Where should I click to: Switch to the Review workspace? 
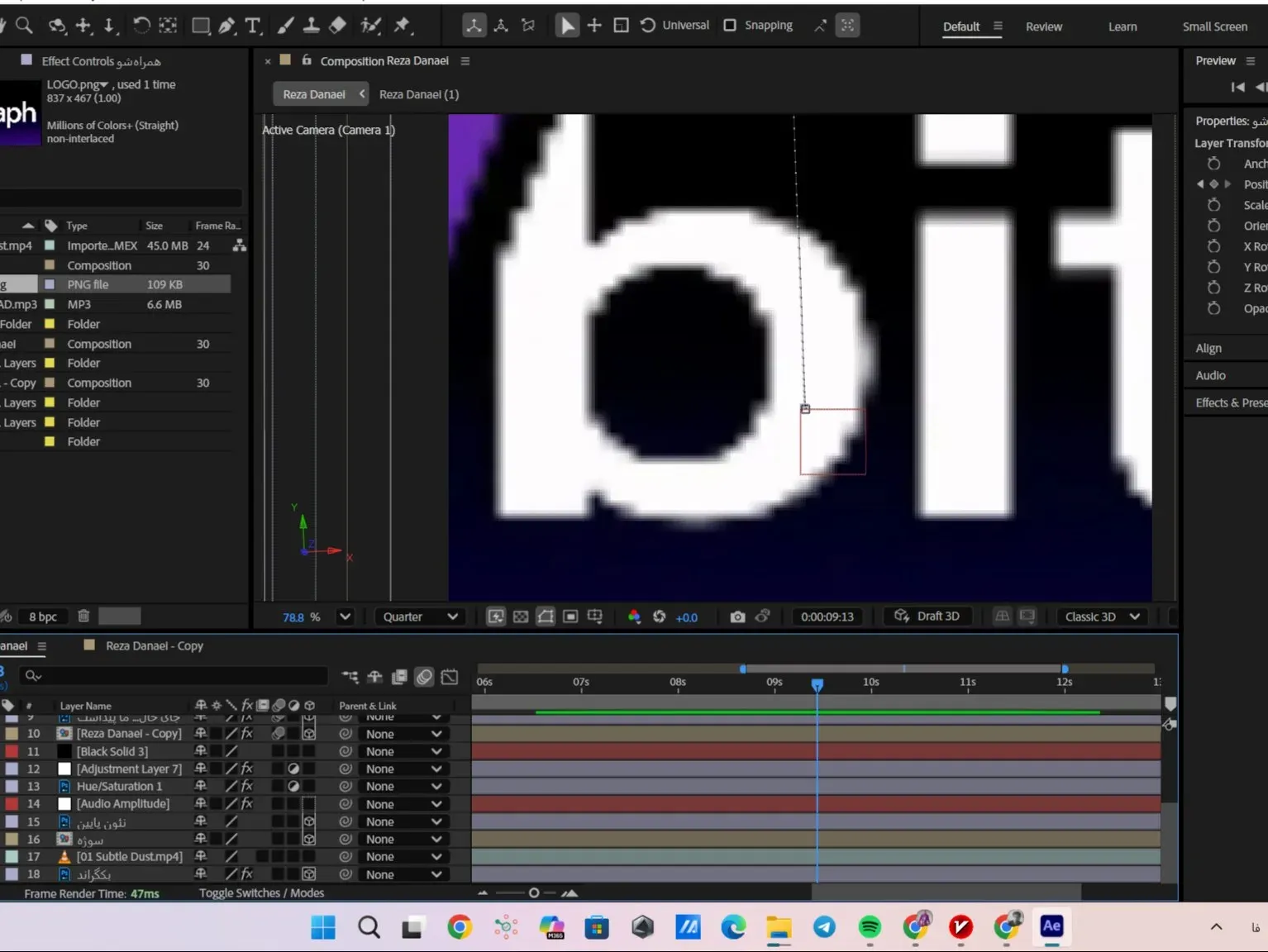(x=1044, y=26)
